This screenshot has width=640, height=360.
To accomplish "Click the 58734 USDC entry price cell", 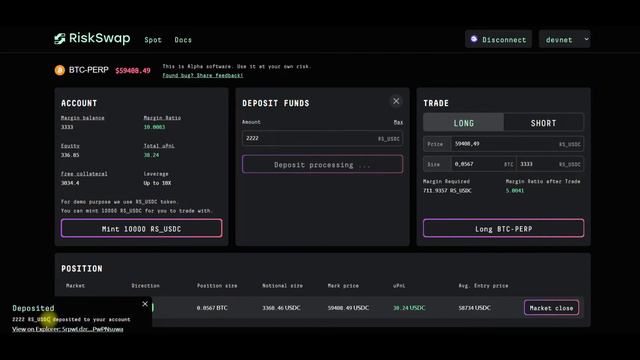I will (x=475, y=308).
